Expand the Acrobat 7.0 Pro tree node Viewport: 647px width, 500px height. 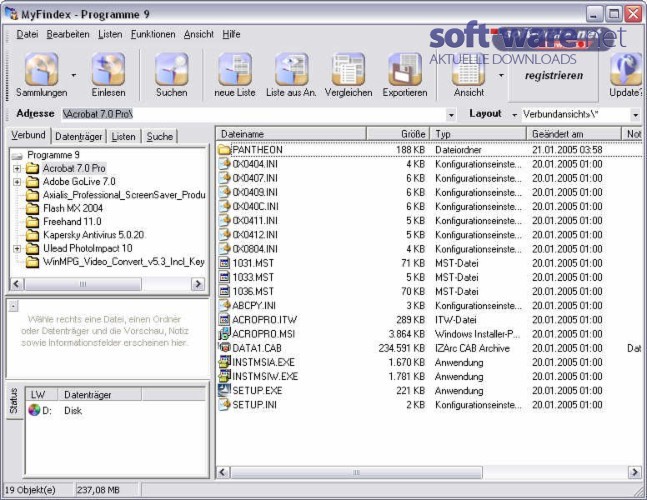pyautogui.click(x=17, y=168)
